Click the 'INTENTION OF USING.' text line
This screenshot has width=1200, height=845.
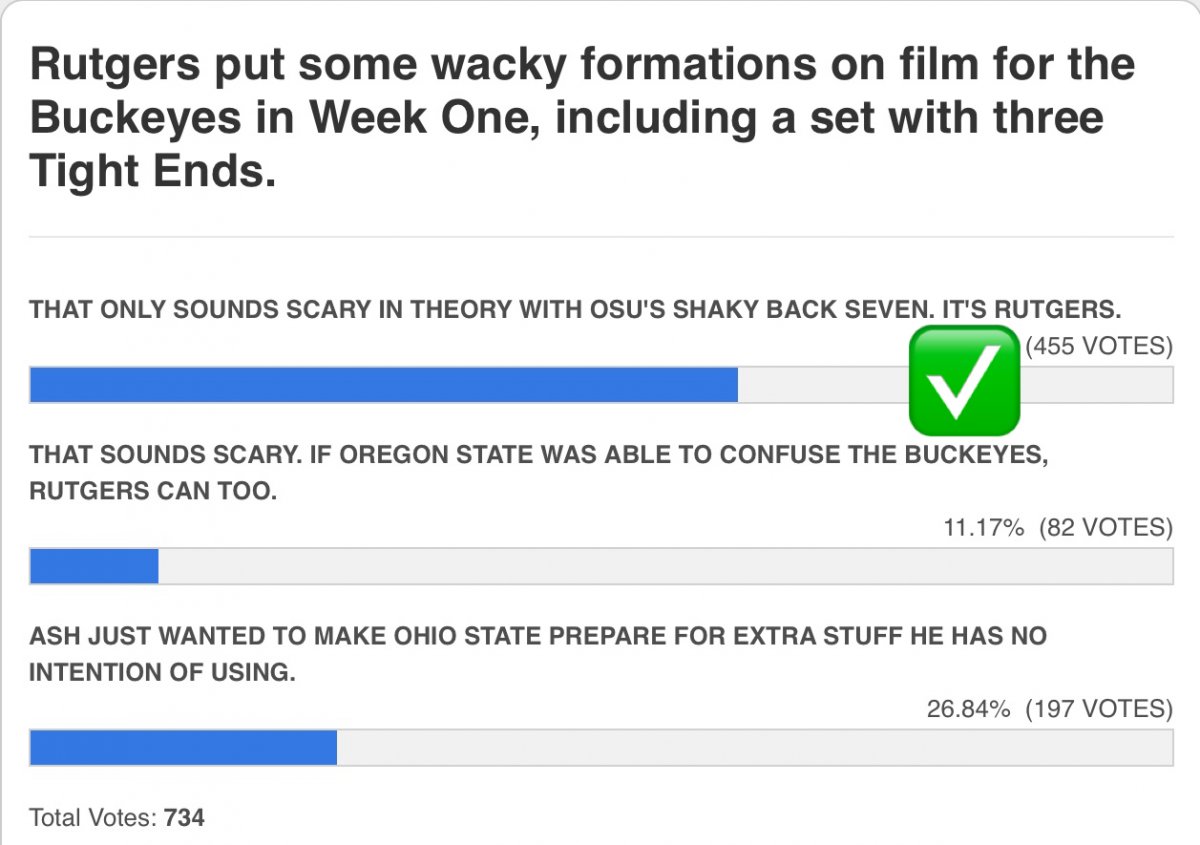(x=162, y=673)
